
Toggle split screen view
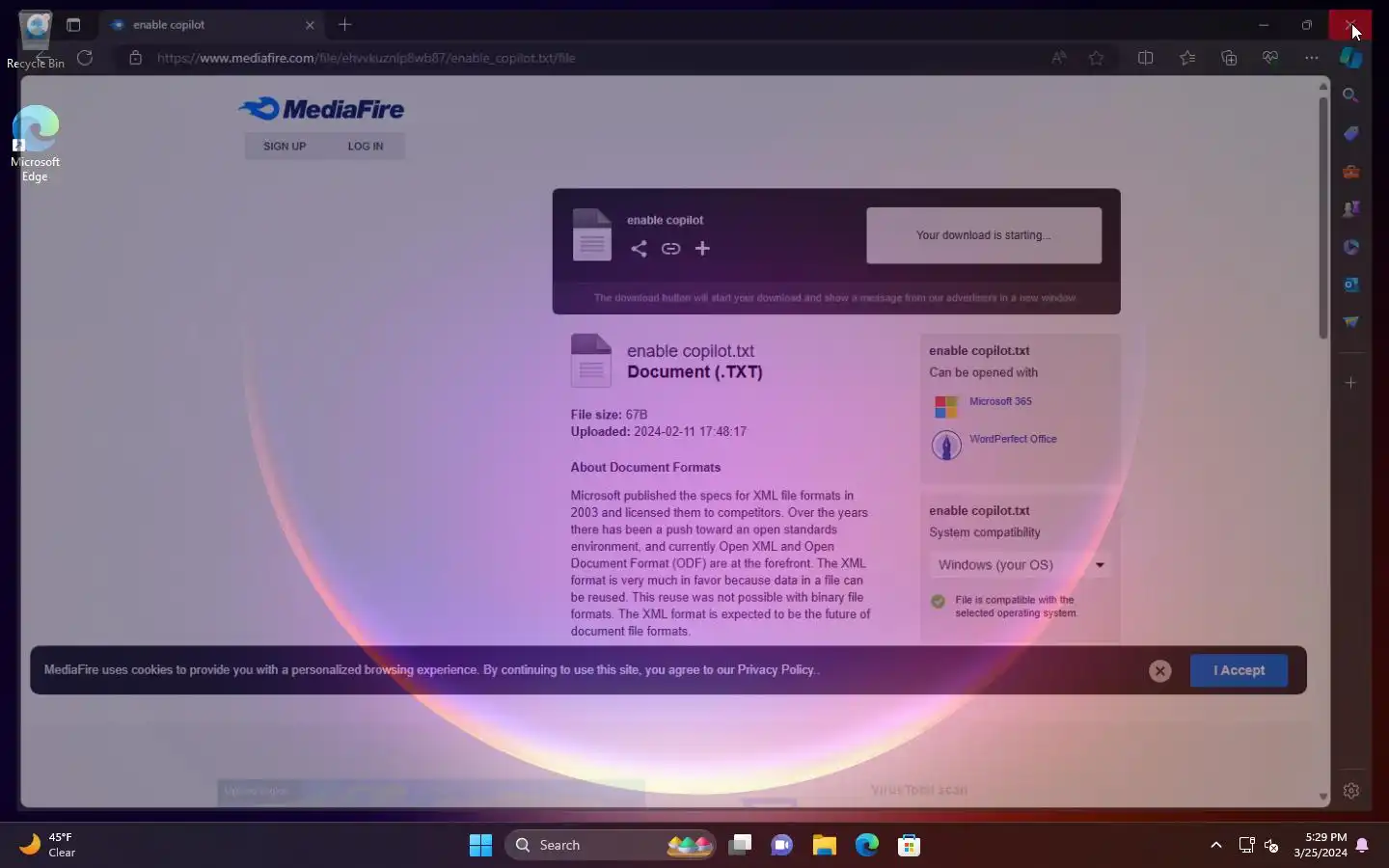click(x=1146, y=58)
